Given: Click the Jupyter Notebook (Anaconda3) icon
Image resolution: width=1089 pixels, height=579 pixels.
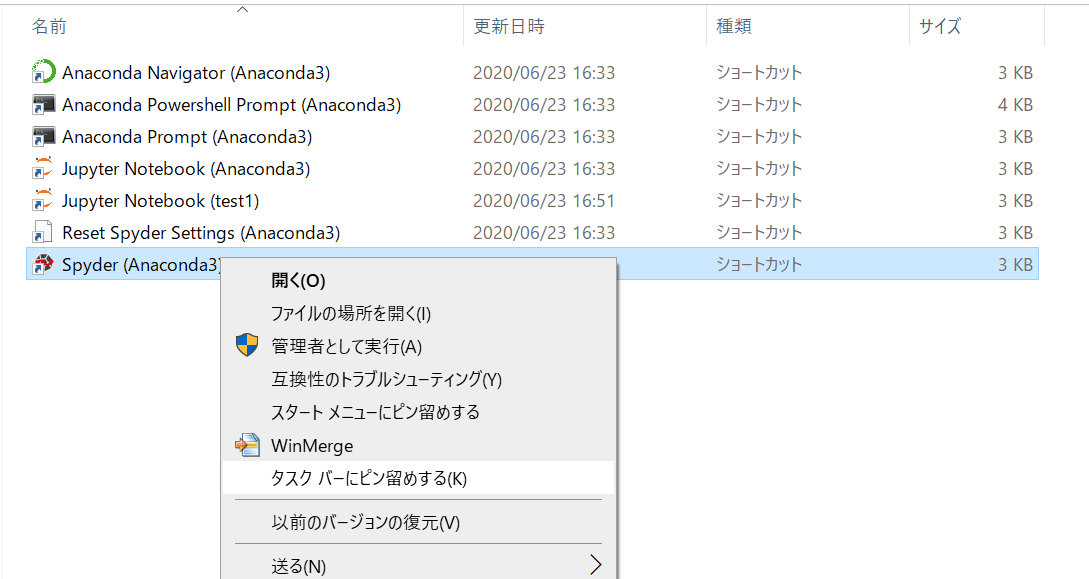Looking at the screenshot, I should 43,169.
